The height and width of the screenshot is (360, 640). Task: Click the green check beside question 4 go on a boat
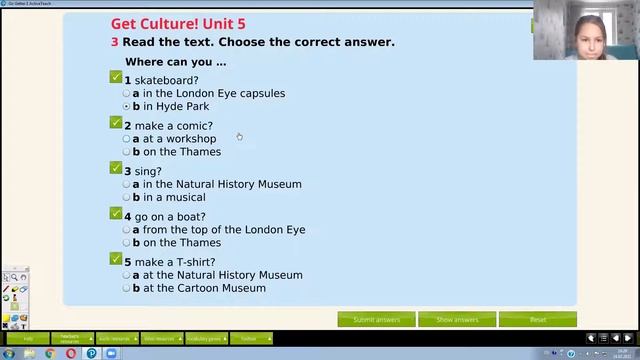tap(116, 213)
